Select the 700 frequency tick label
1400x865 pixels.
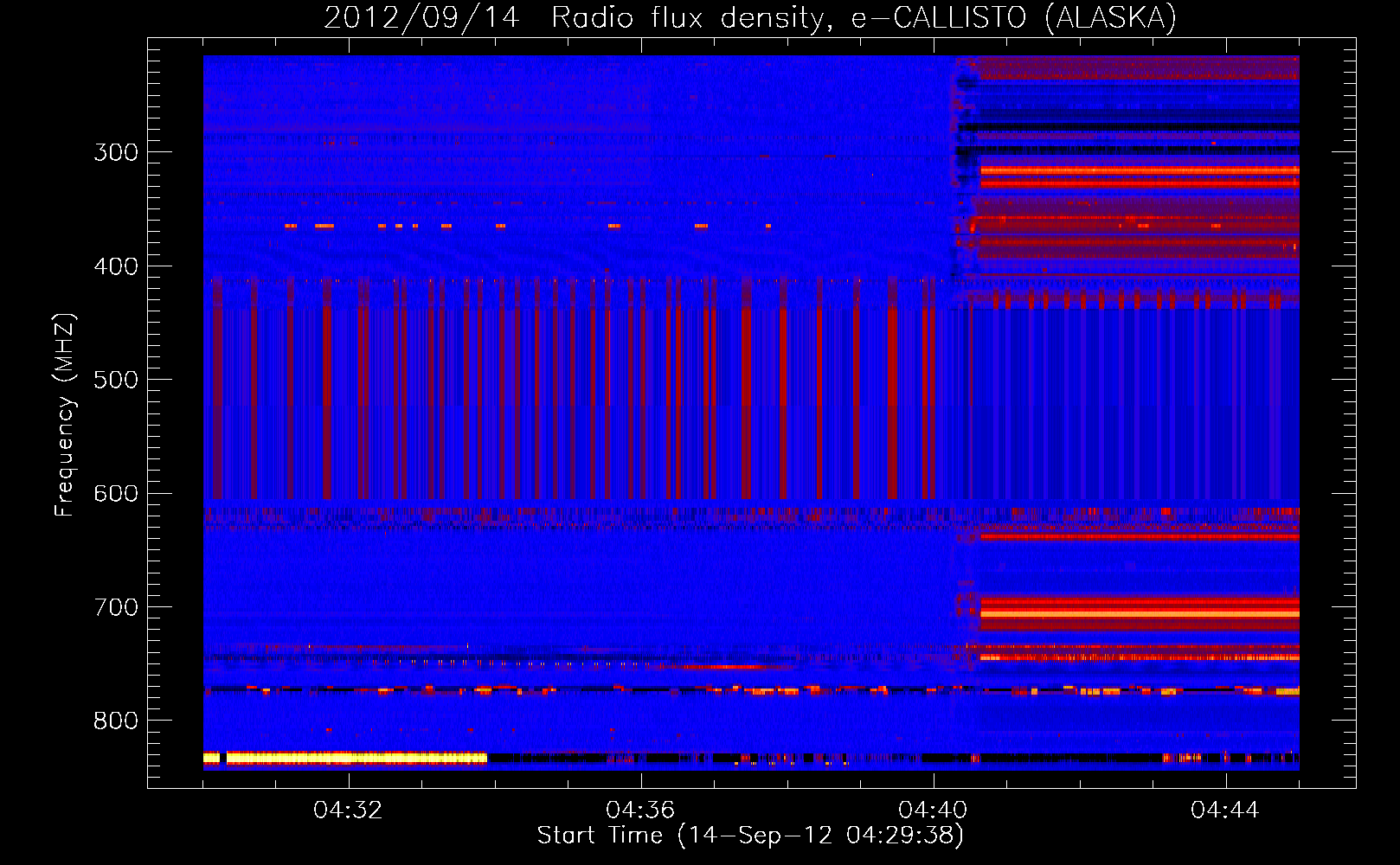point(116,607)
